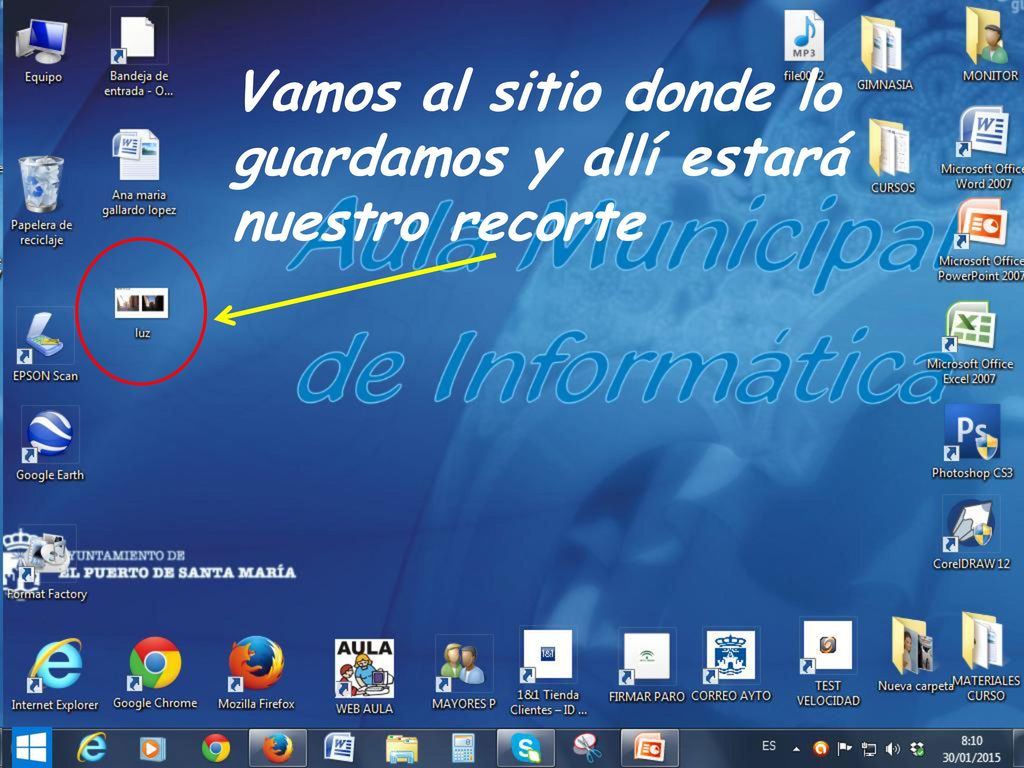Open network status tray icon

click(869, 748)
